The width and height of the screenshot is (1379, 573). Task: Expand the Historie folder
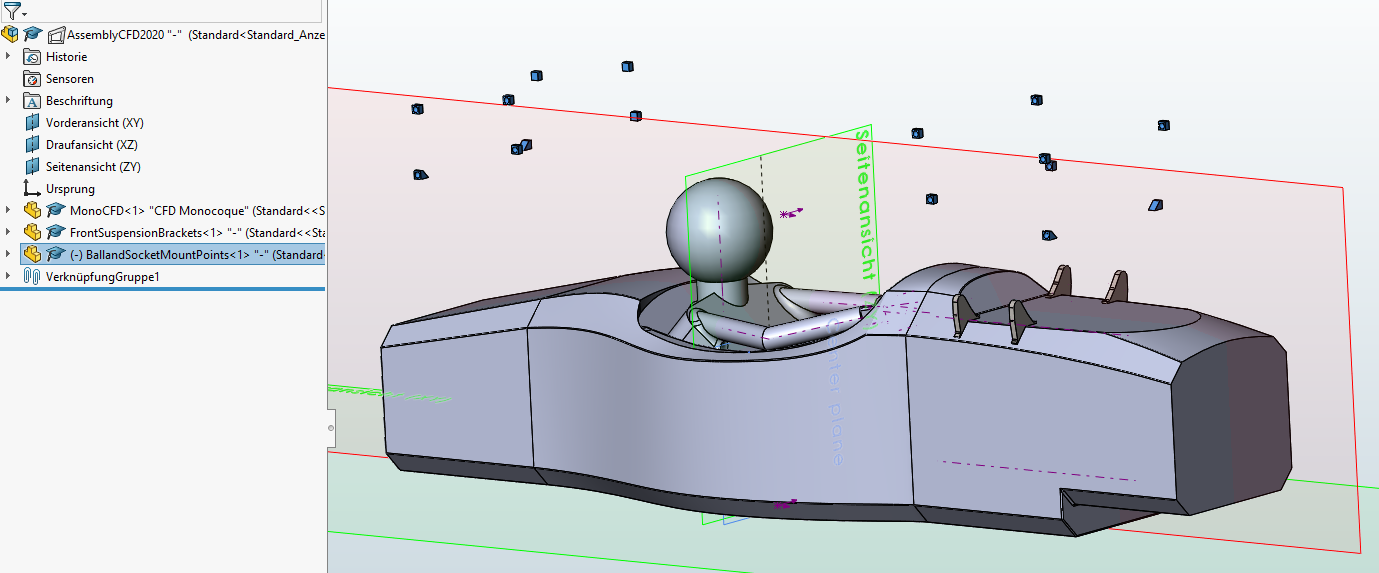[x=8, y=57]
